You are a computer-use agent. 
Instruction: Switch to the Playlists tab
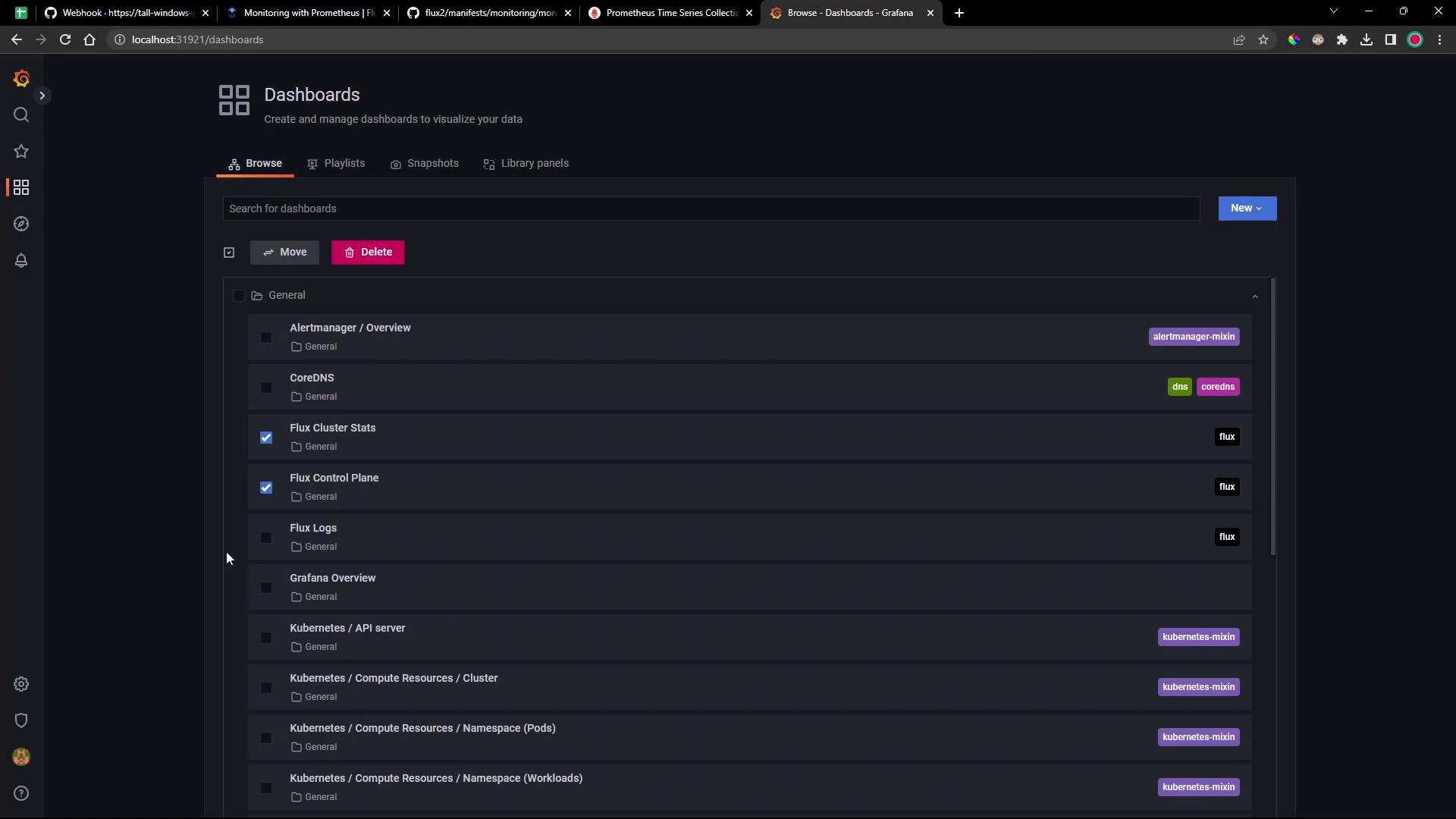pyautogui.click(x=336, y=164)
